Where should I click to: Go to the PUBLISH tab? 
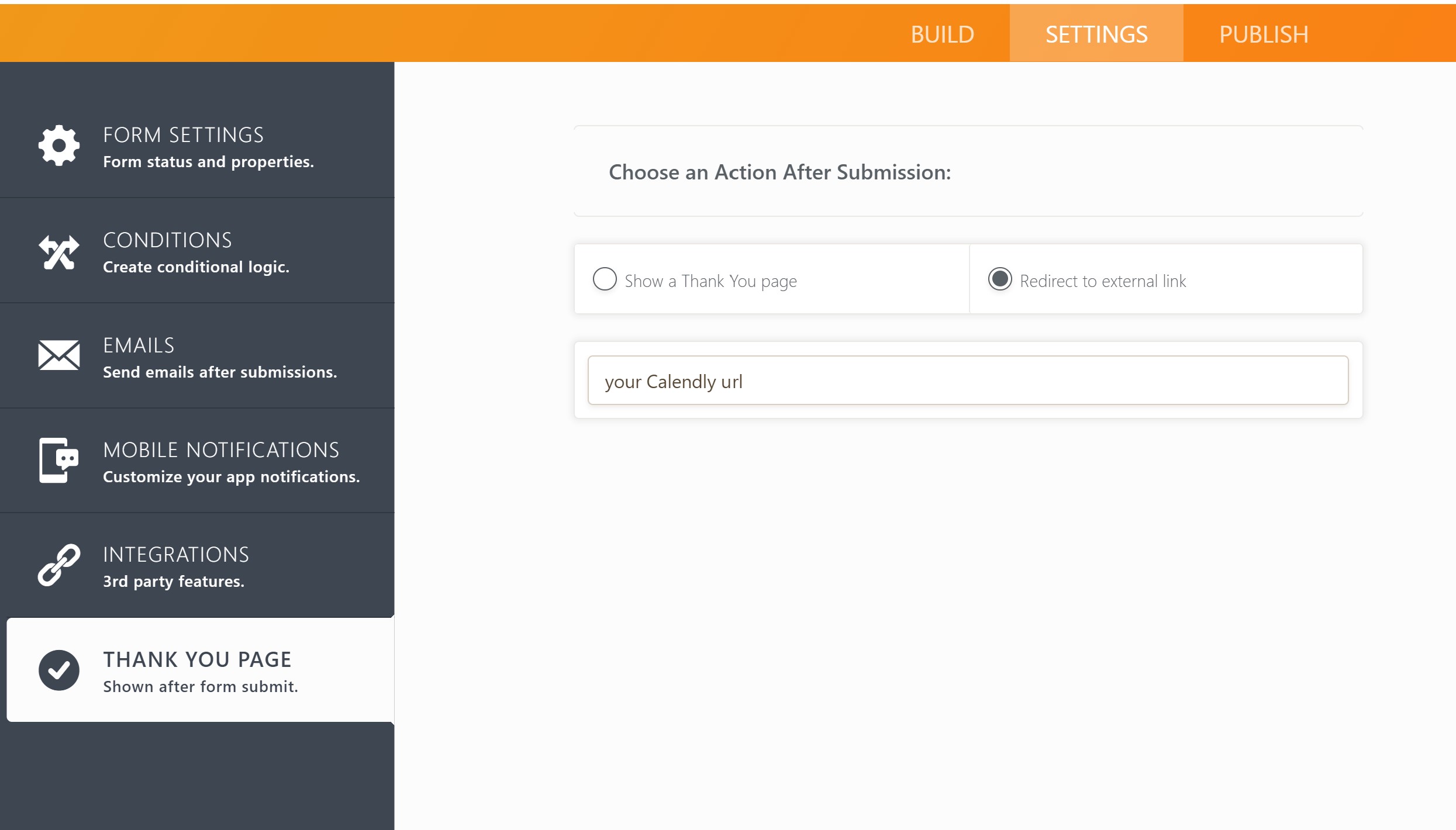[1264, 34]
